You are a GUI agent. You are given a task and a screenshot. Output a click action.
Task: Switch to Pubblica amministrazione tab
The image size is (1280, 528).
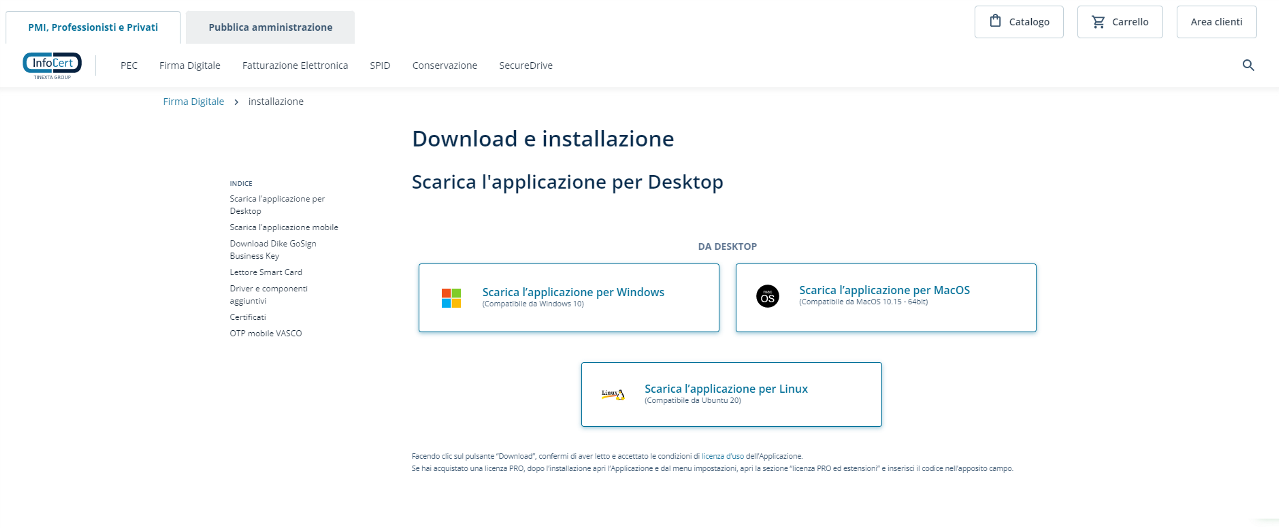click(x=270, y=28)
